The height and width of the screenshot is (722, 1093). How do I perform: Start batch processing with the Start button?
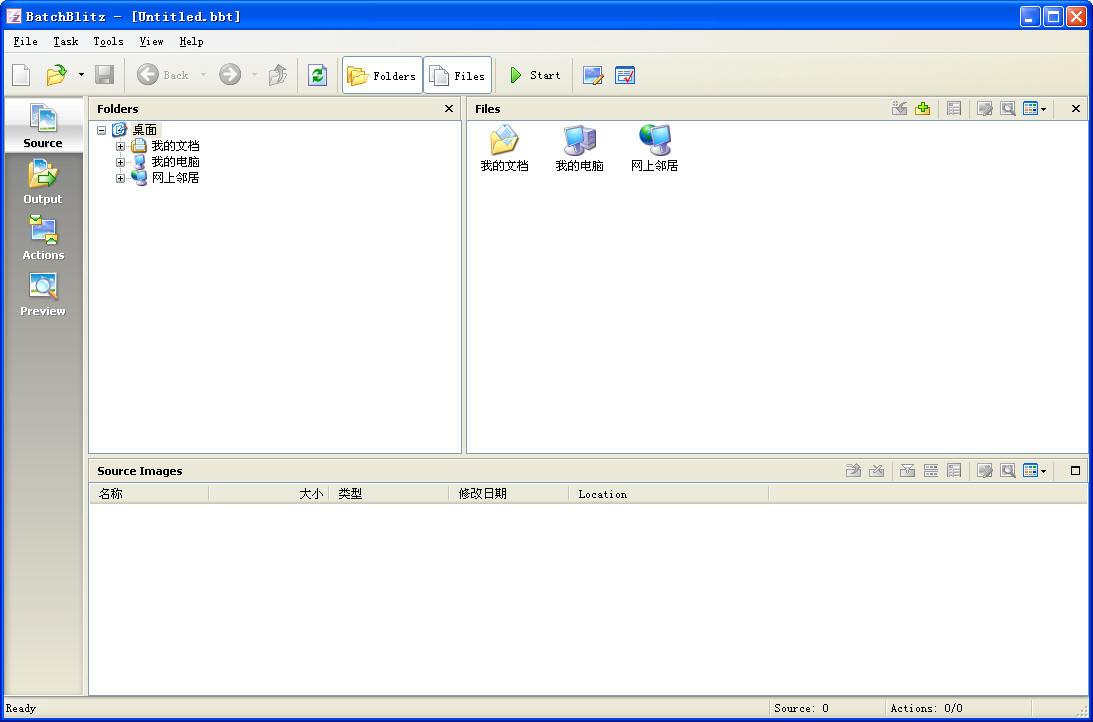pyautogui.click(x=535, y=75)
